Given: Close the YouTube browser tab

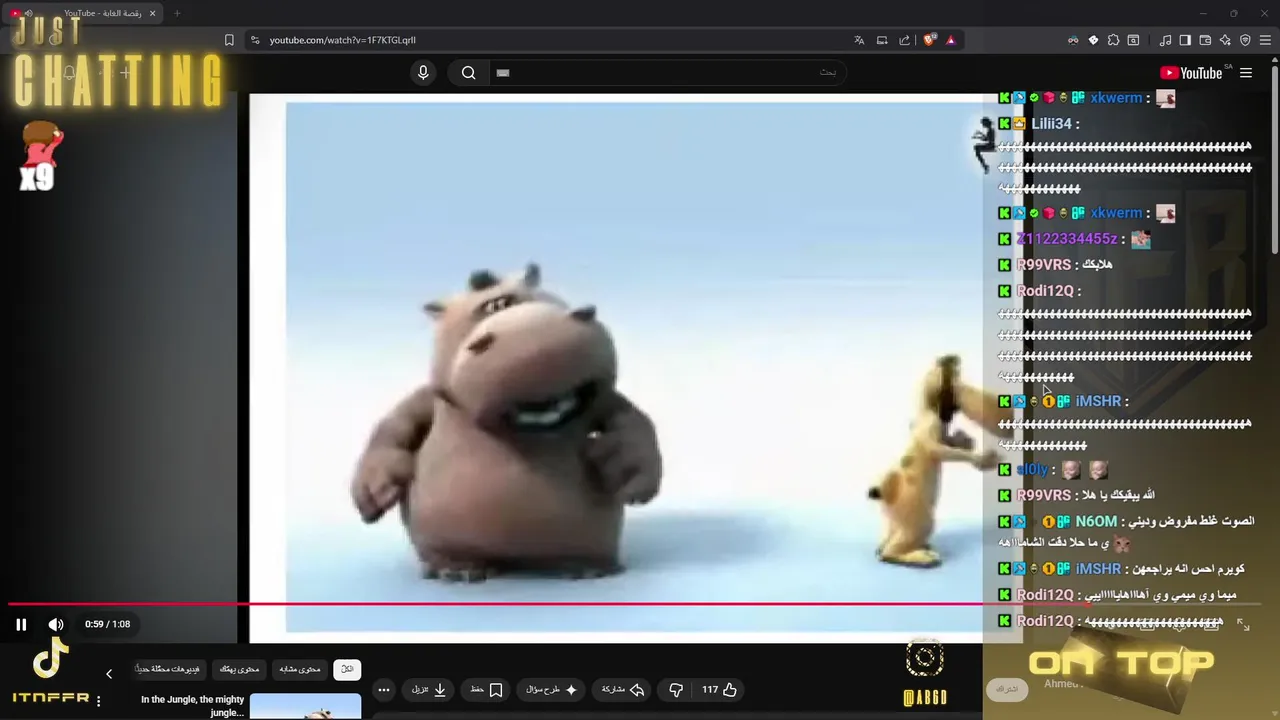Looking at the screenshot, I should 152,13.
